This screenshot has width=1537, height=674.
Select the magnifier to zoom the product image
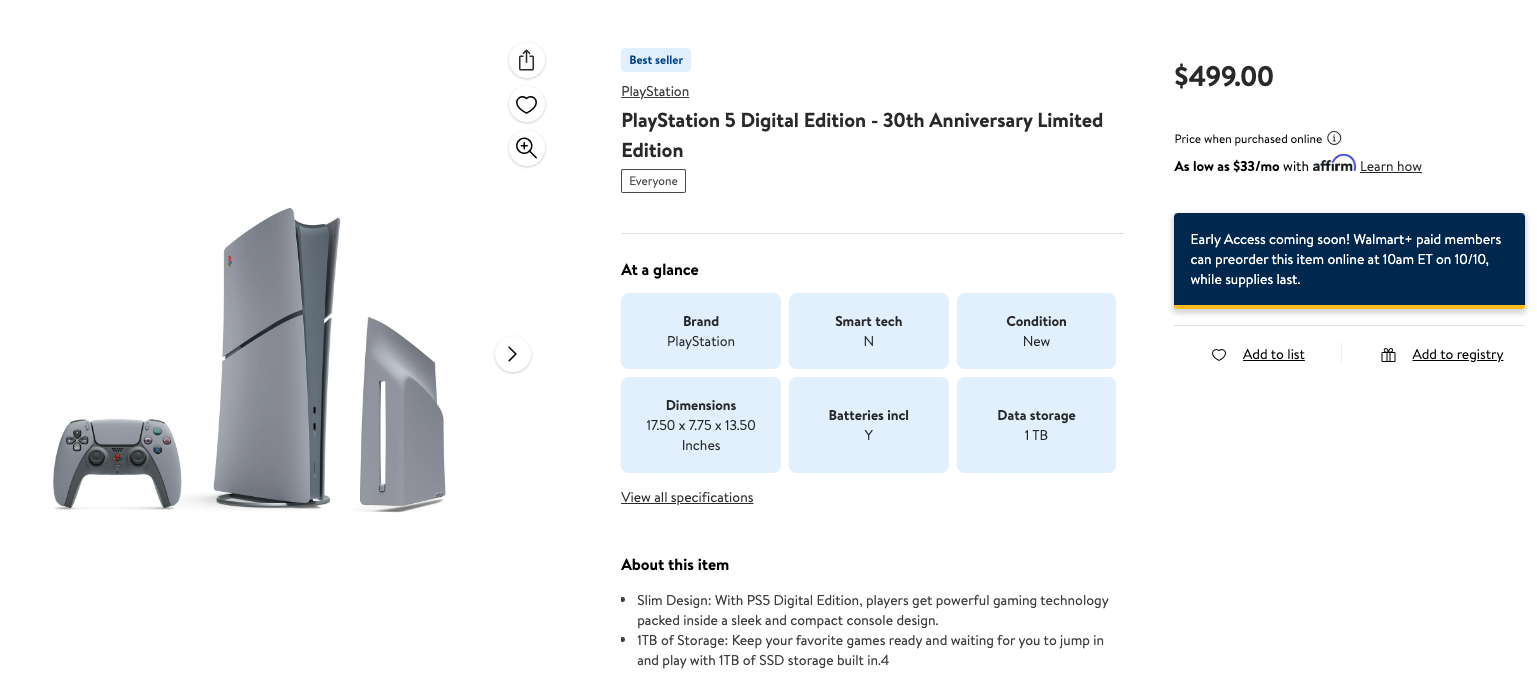pyautogui.click(x=526, y=148)
